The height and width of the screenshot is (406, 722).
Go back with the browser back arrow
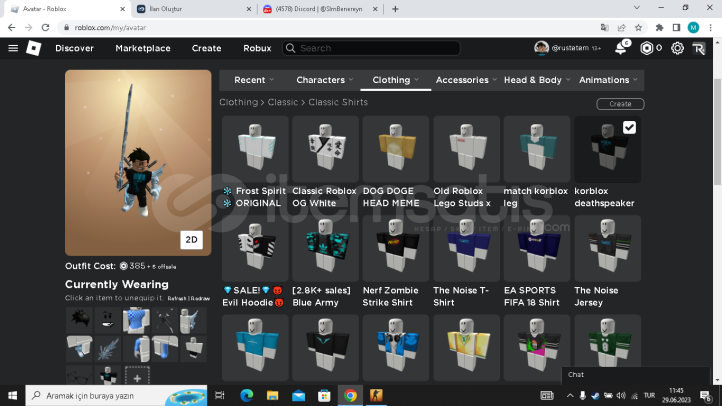[x=12, y=28]
